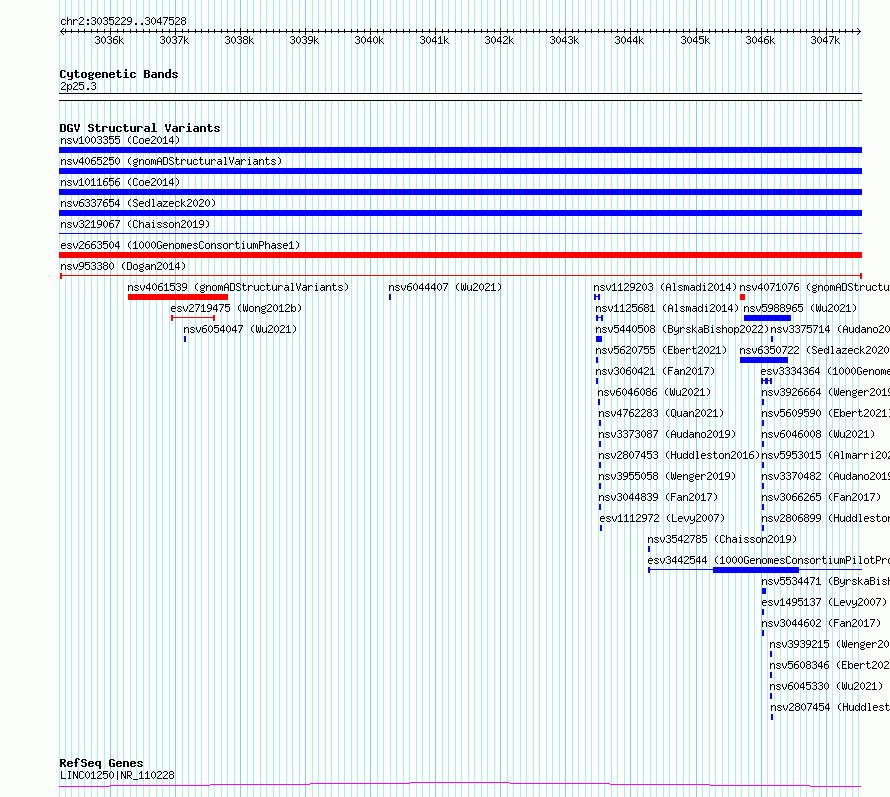Open the nsv4065250 (gnomADStructuralVariants) label
890x797 pixels.
(171, 161)
